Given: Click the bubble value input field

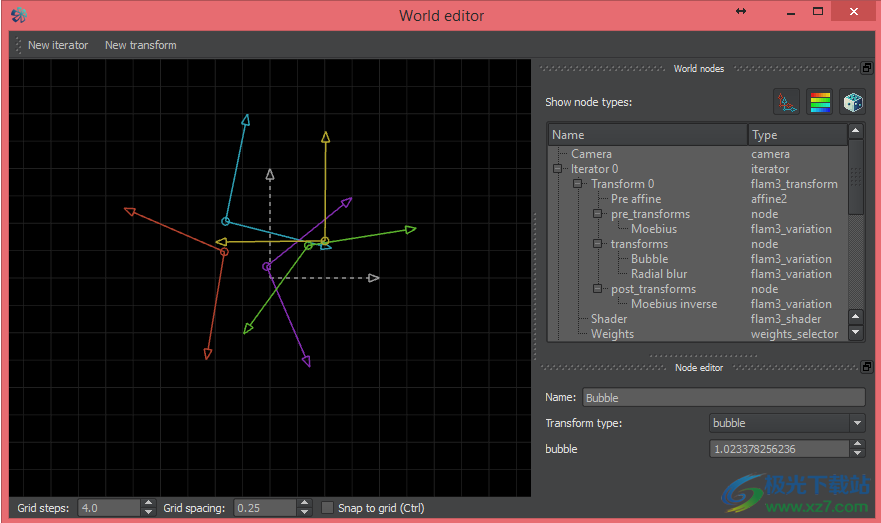Looking at the screenshot, I should (779, 449).
